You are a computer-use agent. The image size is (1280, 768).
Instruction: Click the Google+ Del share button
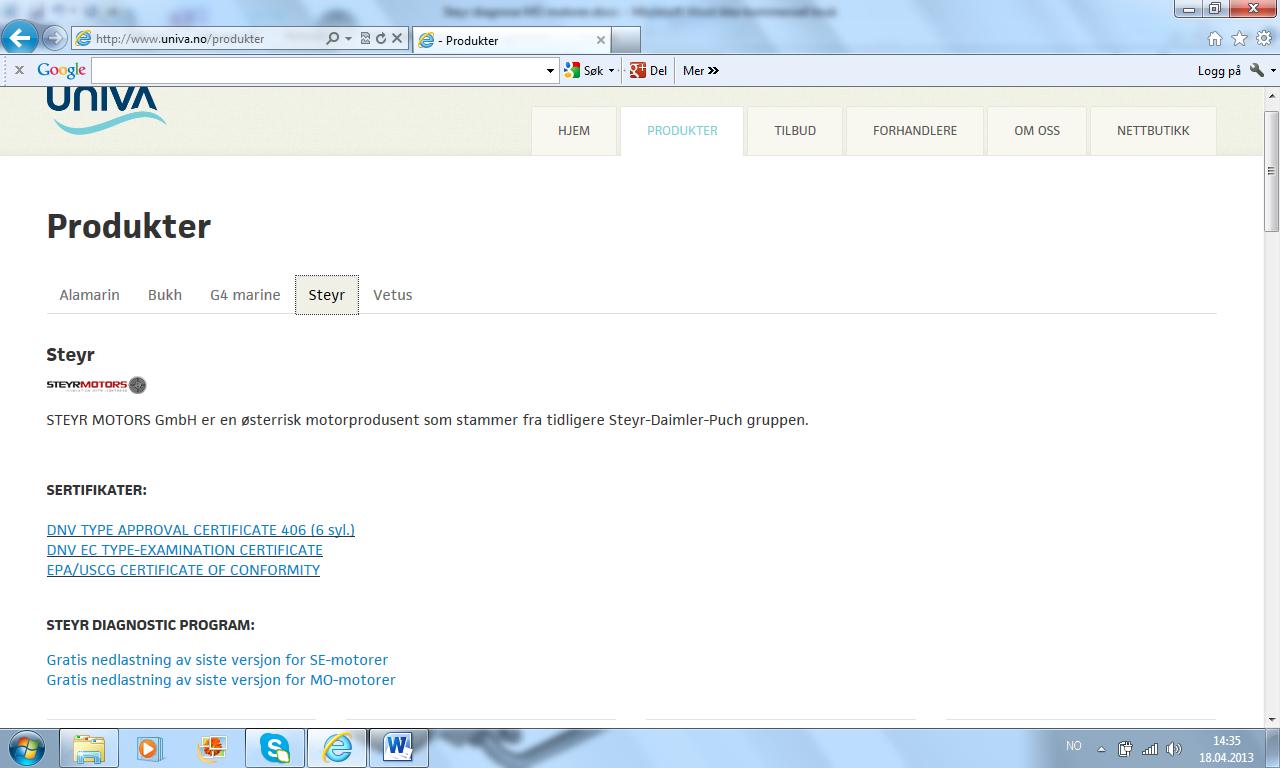click(x=648, y=70)
